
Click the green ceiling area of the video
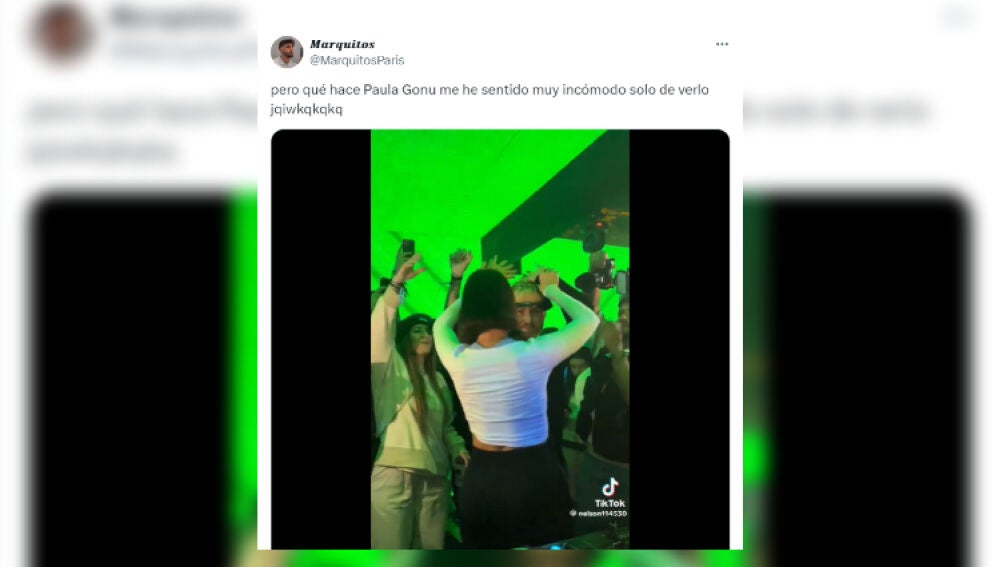click(x=459, y=185)
